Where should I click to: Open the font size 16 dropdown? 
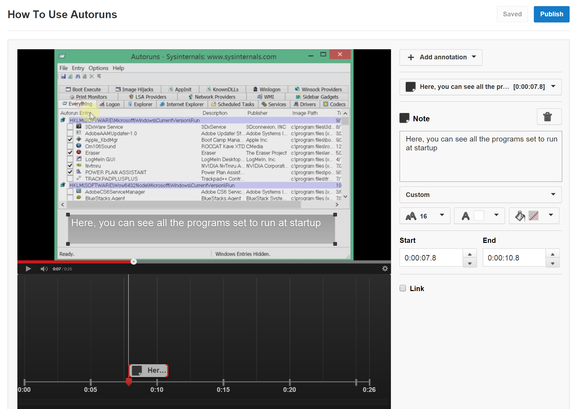pos(425,216)
